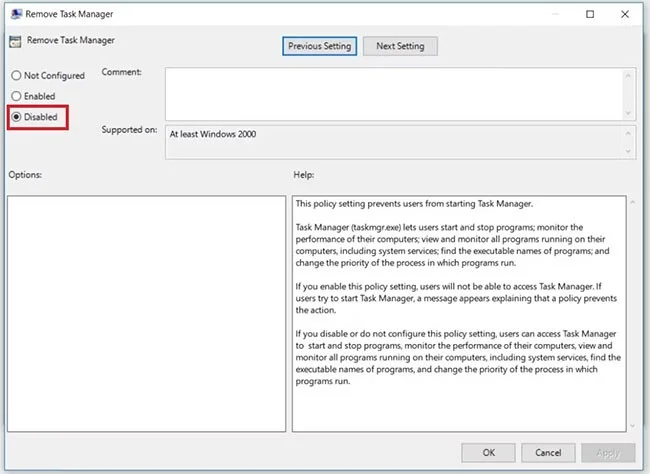Image resolution: width=650 pixels, height=474 pixels.
Task: Click the 'Supported on:' label
Action: point(129,130)
